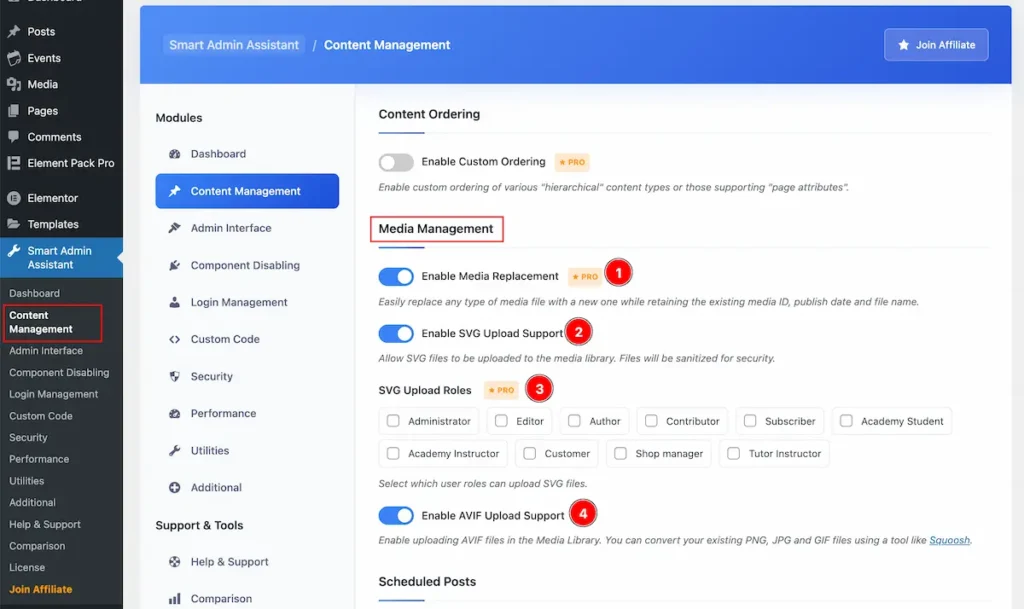The width and height of the screenshot is (1024, 609).
Task: Open Custom Code in WordPress submenu
Action: coord(40,416)
